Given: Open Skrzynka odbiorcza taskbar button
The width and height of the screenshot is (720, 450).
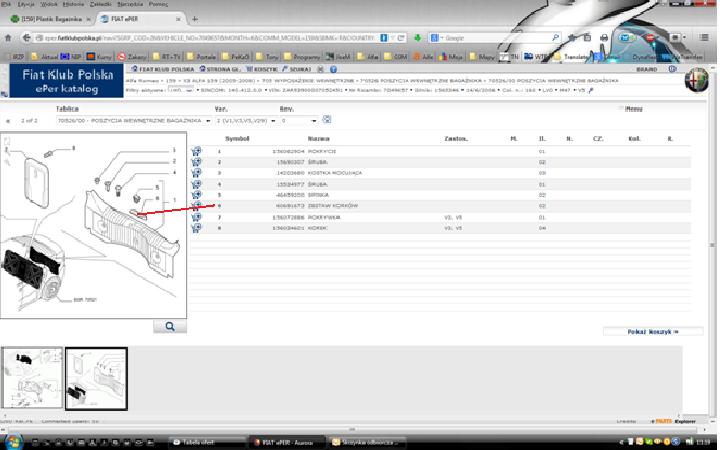Looking at the screenshot, I should click(x=367, y=442).
